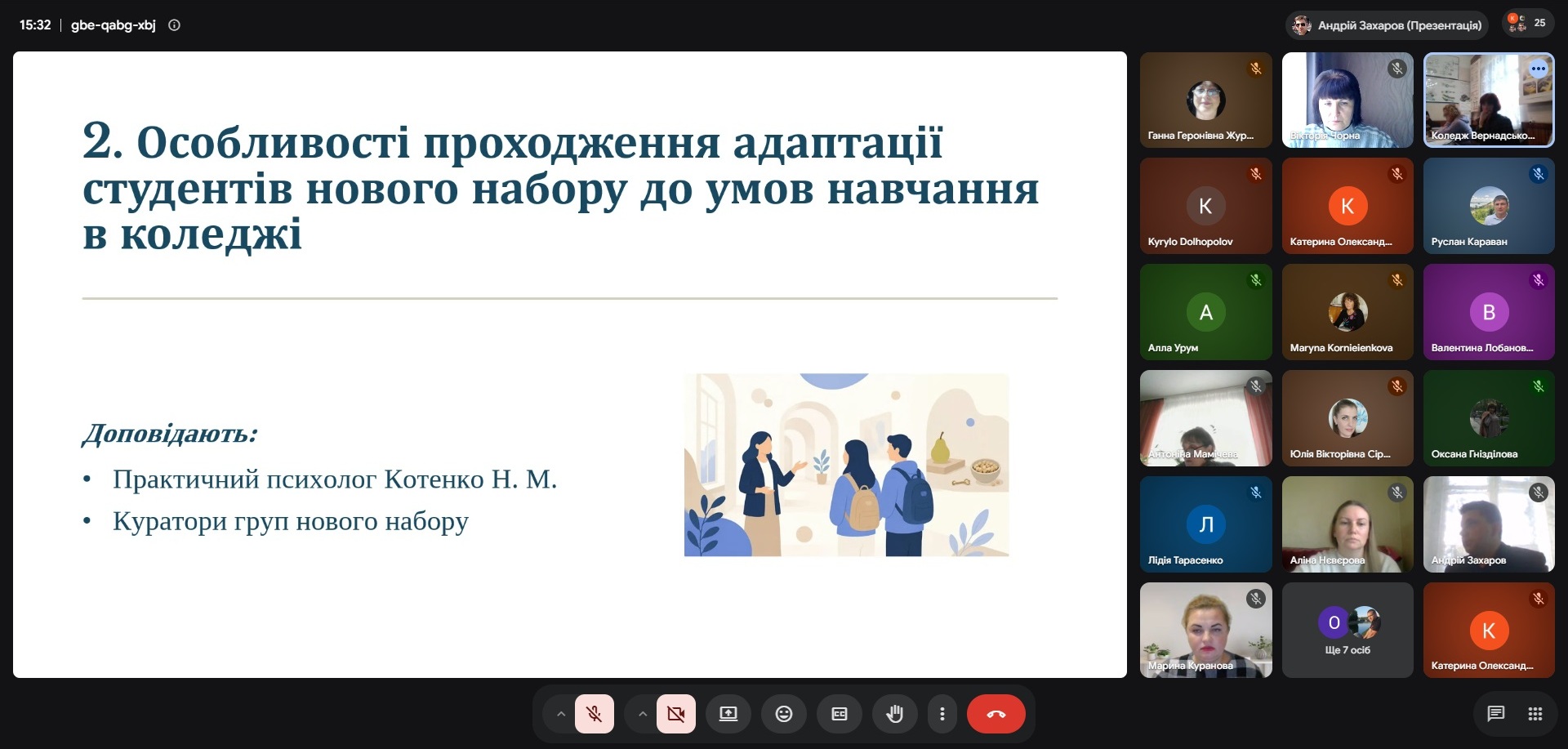
Task: Select Kyrylo Dolhopolov participant tile
Action: [x=1206, y=206]
